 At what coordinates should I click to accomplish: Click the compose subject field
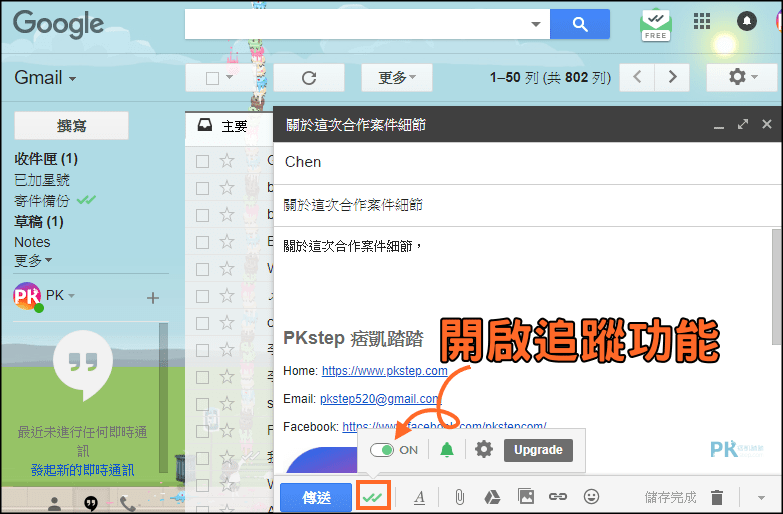[x=527, y=205]
